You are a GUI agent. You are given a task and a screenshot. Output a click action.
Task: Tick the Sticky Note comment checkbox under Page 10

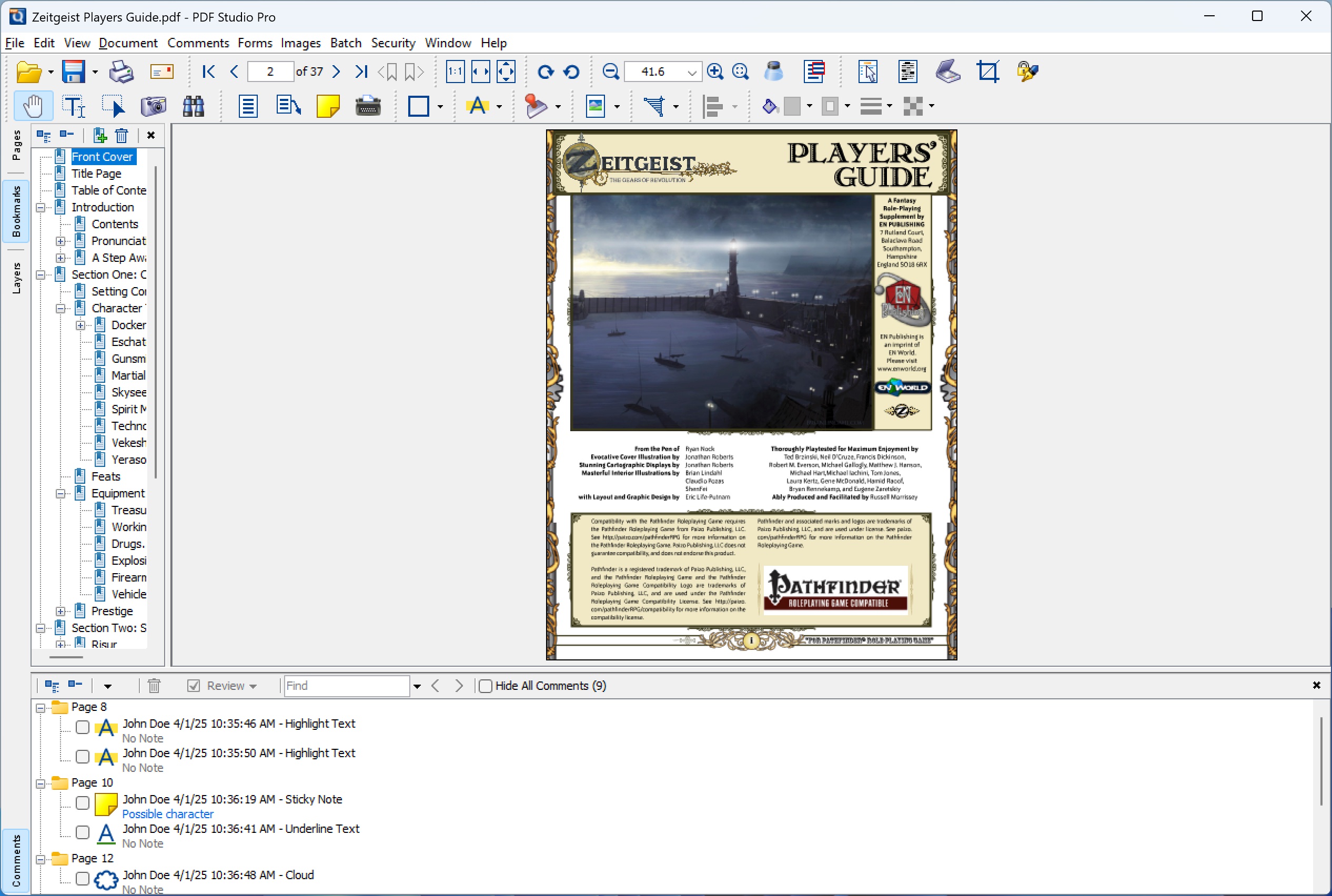coord(83,803)
